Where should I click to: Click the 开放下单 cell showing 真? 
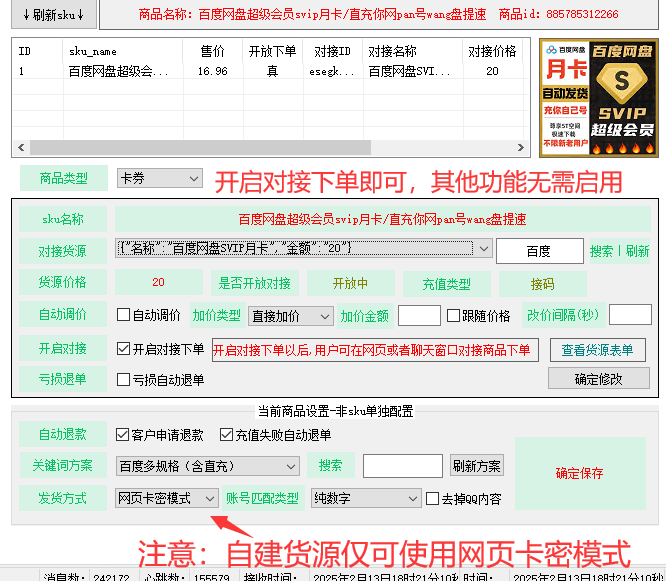pyautogui.click(x=273, y=71)
